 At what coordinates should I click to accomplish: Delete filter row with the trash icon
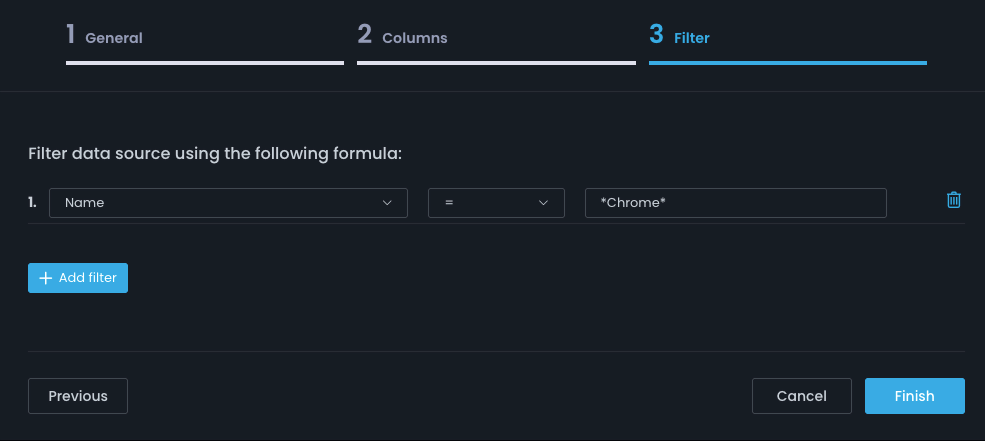[954, 200]
